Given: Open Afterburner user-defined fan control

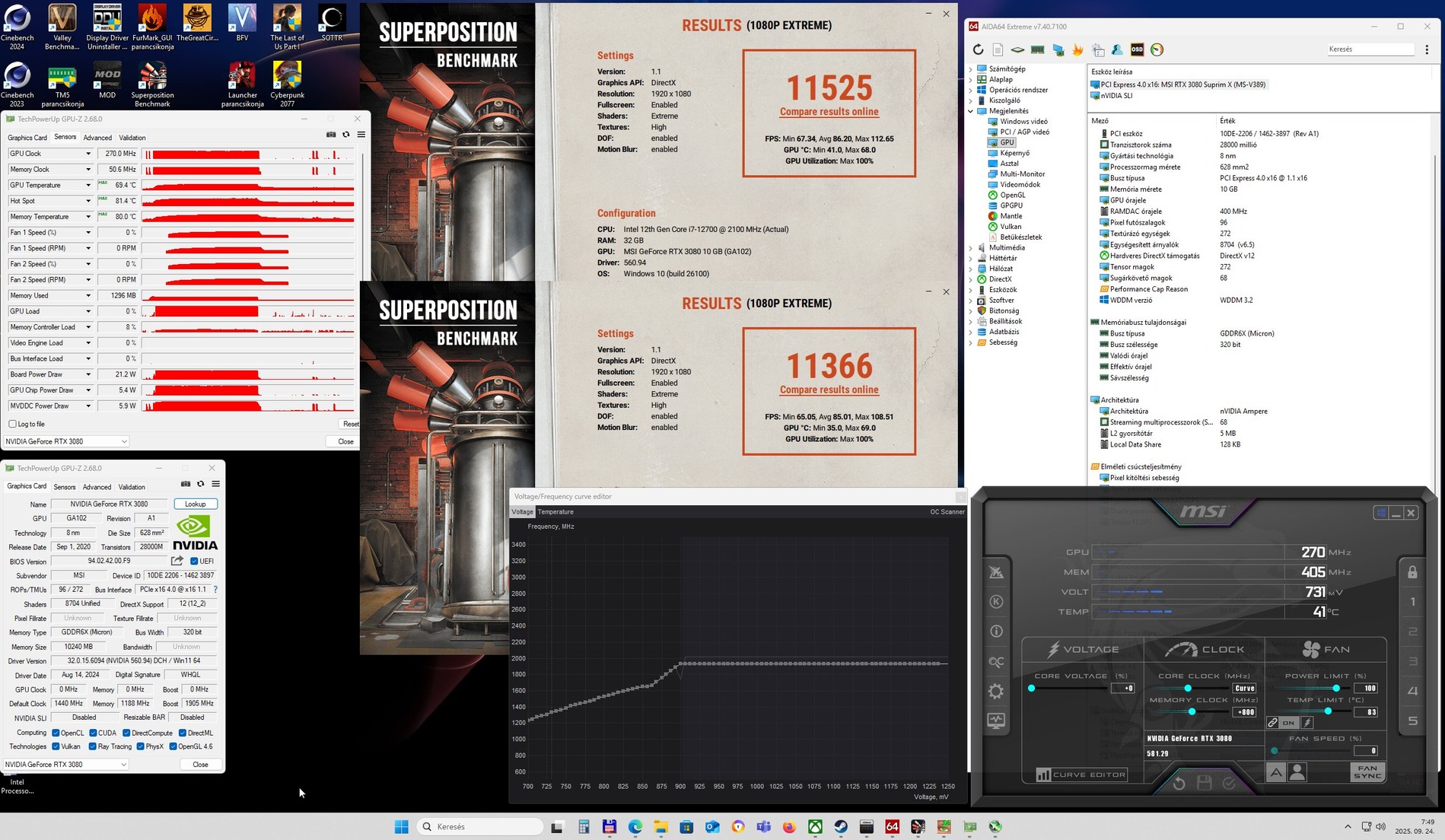Looking at the screenshot, I should pos(1297,772).
